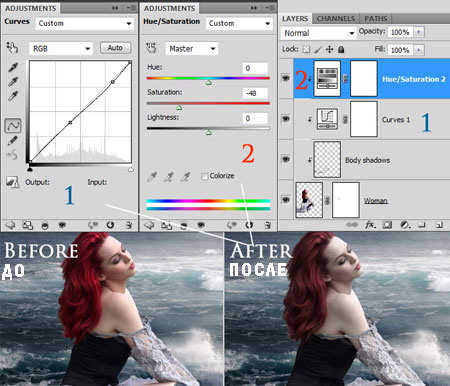Screen dimensions: 450x386
Task: Select the pencil draw-curve tool
Action: [x=13, y=141]
